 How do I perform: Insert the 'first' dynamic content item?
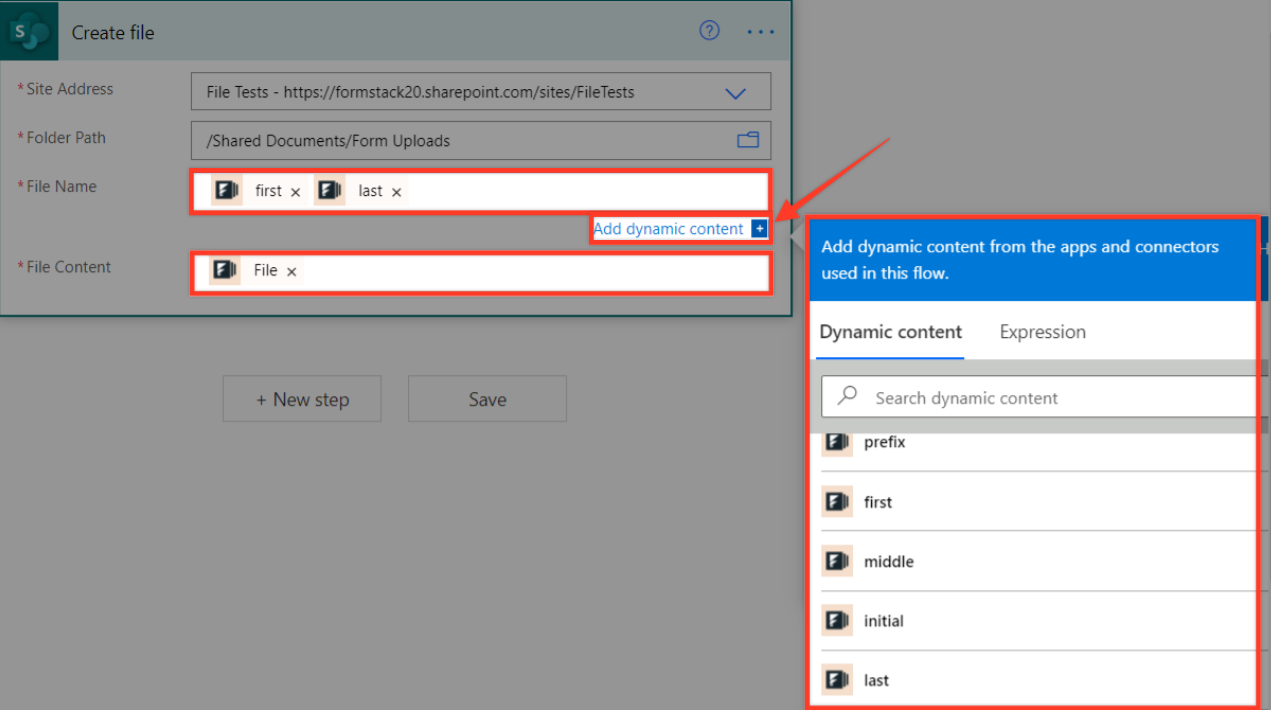tap(878, 502)
